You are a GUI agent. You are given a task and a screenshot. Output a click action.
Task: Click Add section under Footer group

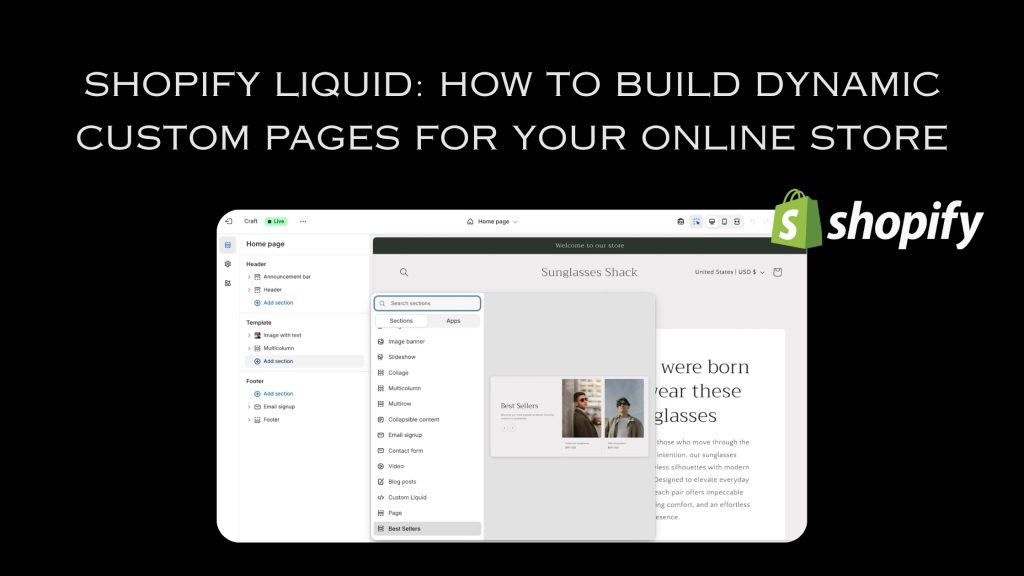click(274, 394)
